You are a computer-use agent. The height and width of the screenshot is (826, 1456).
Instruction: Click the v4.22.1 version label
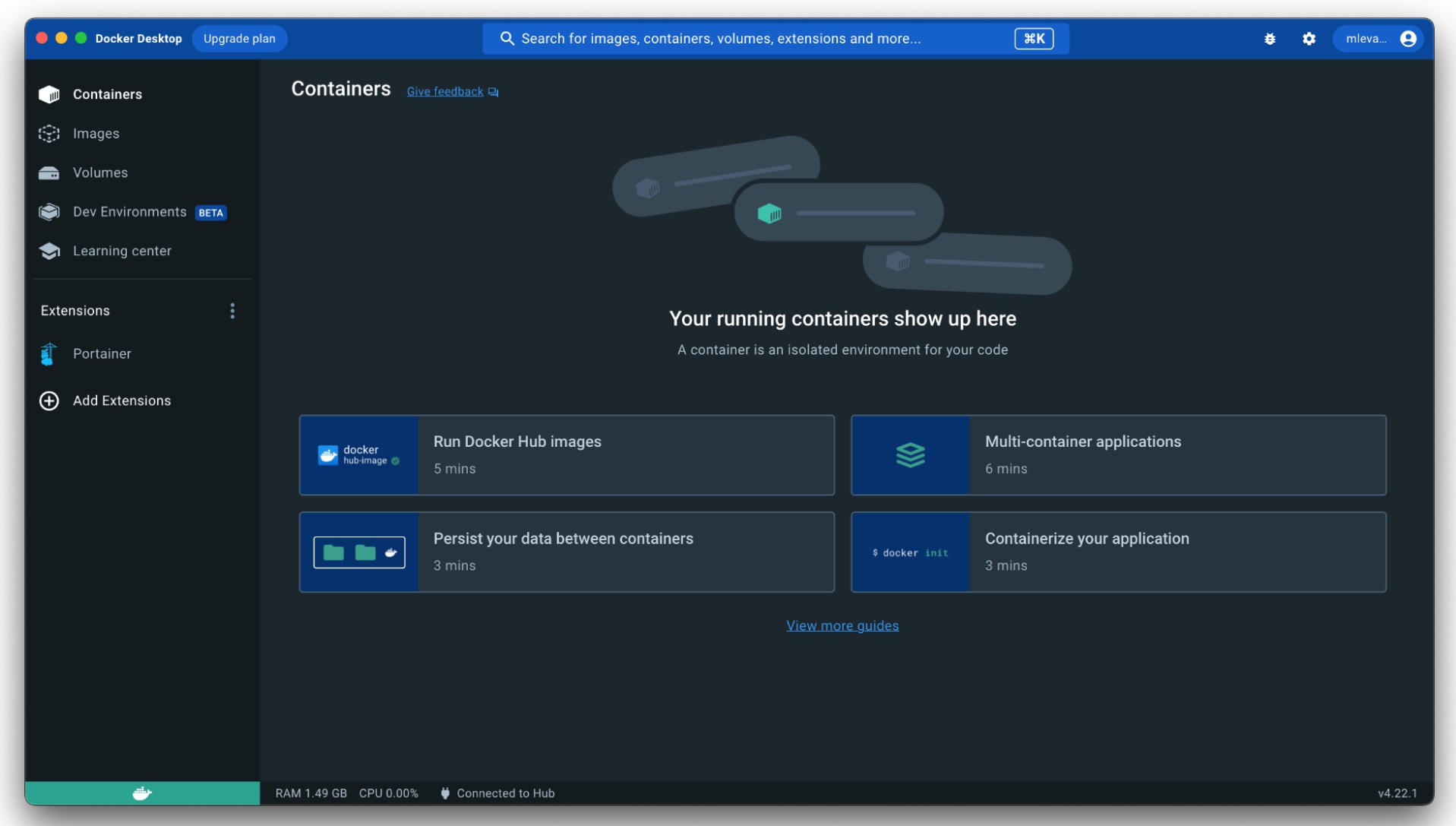pyautogui.click(x=1398, y=793)
